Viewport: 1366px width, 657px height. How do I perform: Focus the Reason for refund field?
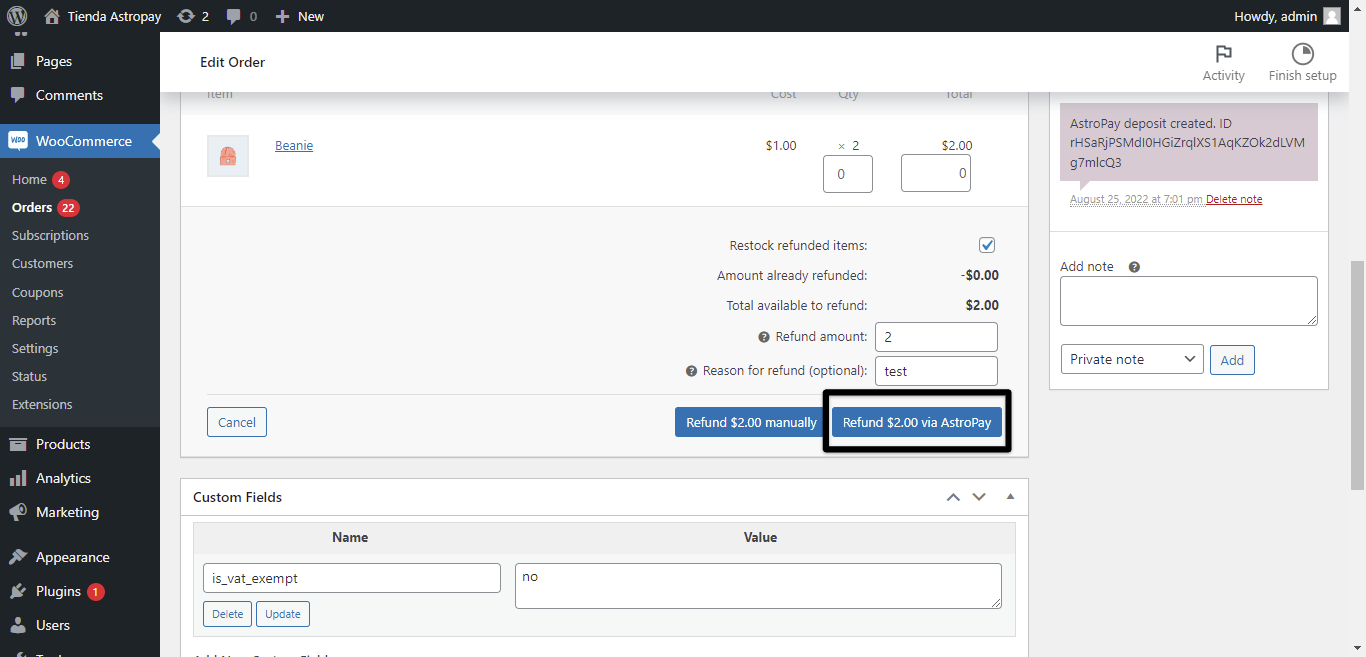[x=936, y=371]
